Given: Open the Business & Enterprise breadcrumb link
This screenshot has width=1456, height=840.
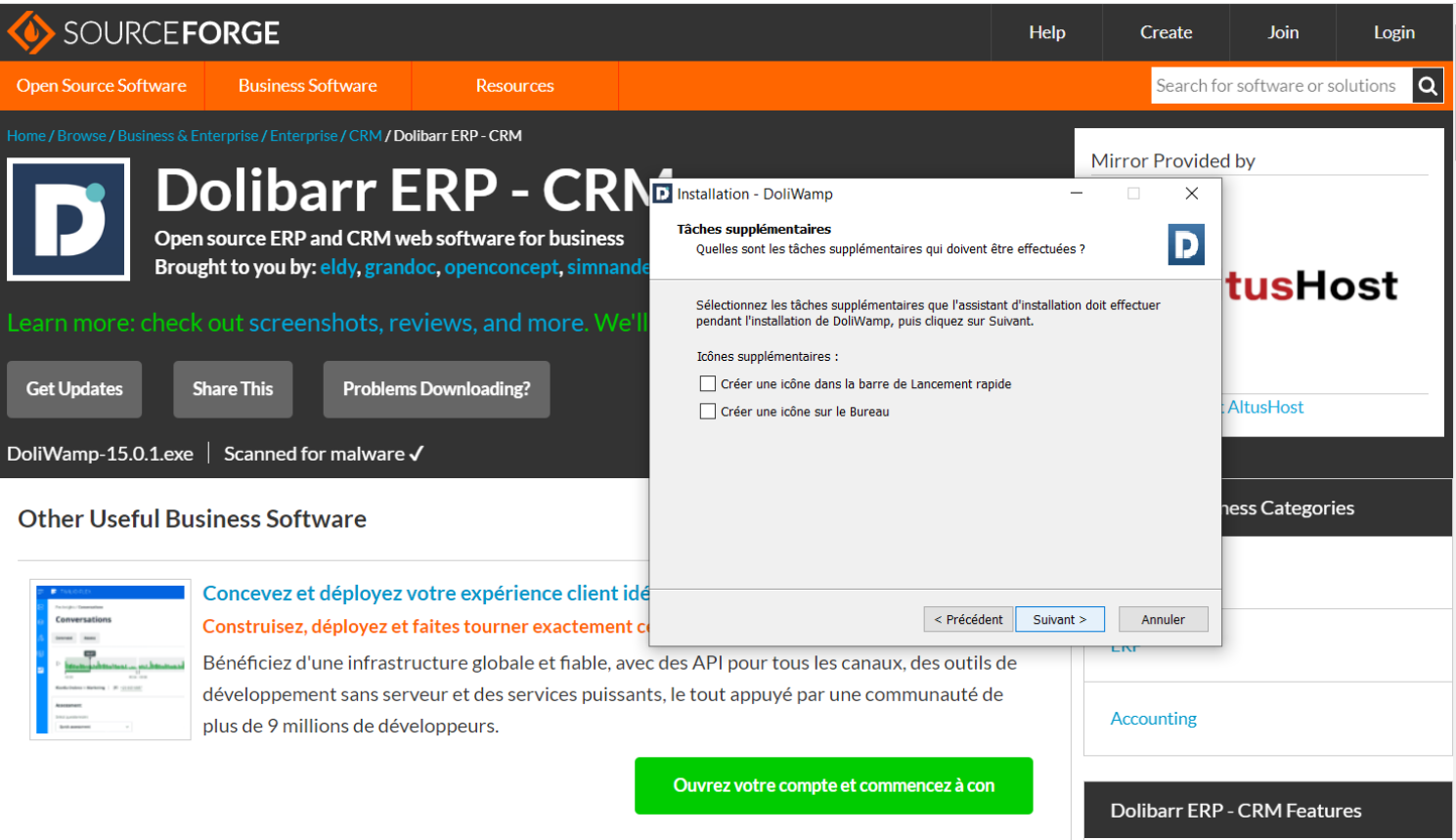Looking at the screenshot, I should tap(188, 136).
